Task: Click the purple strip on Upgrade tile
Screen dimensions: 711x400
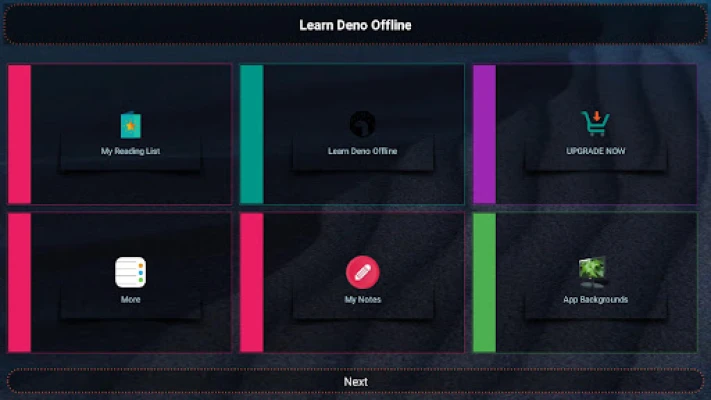Action: (484, 135)
